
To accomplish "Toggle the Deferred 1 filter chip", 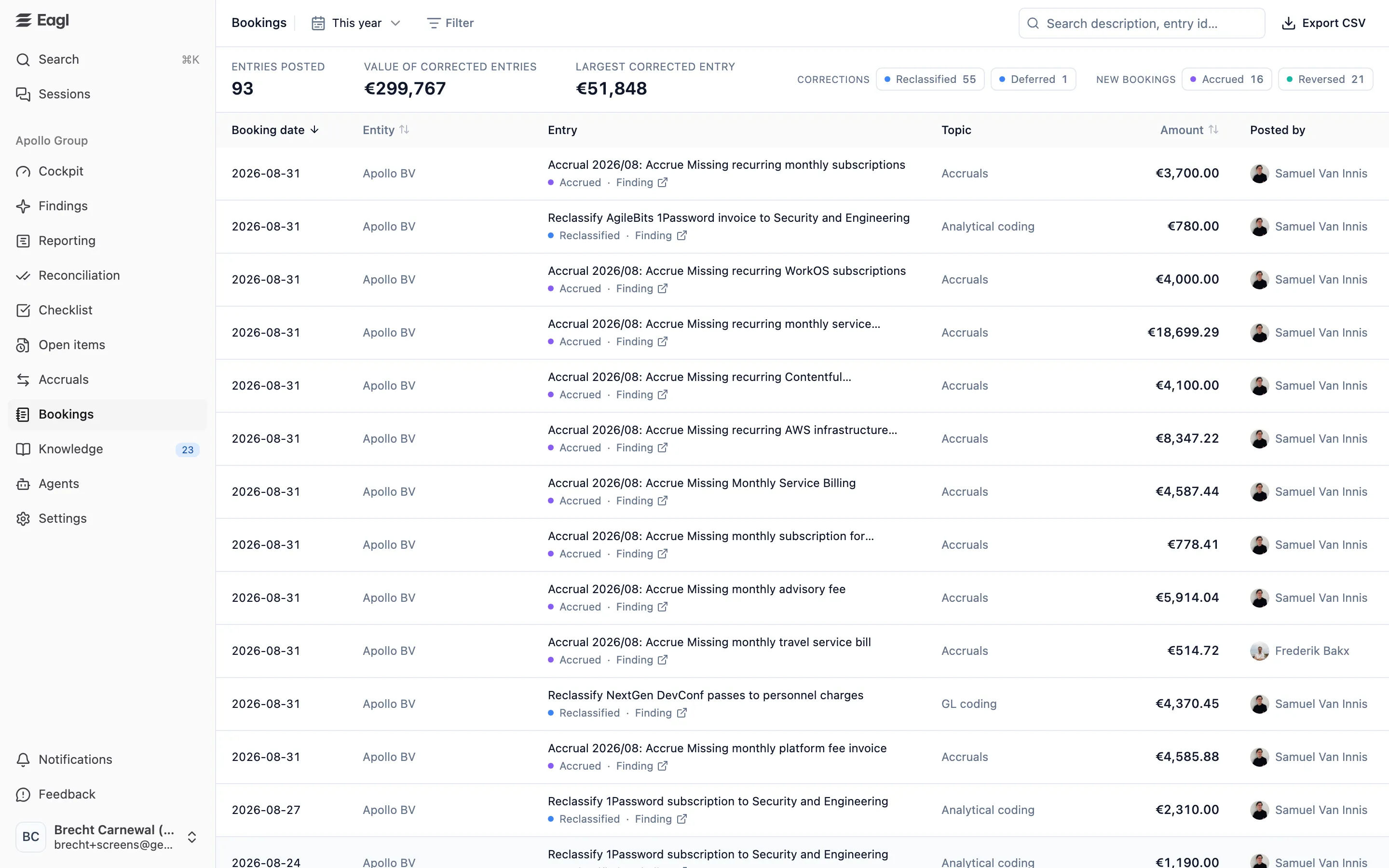I will [x=1033, y=79].
